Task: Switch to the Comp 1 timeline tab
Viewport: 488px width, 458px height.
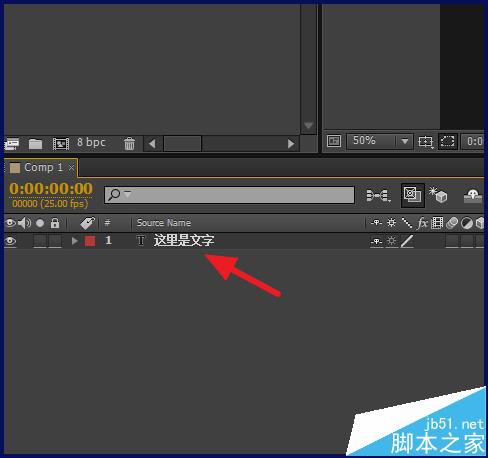Action: tap(43, 167)
